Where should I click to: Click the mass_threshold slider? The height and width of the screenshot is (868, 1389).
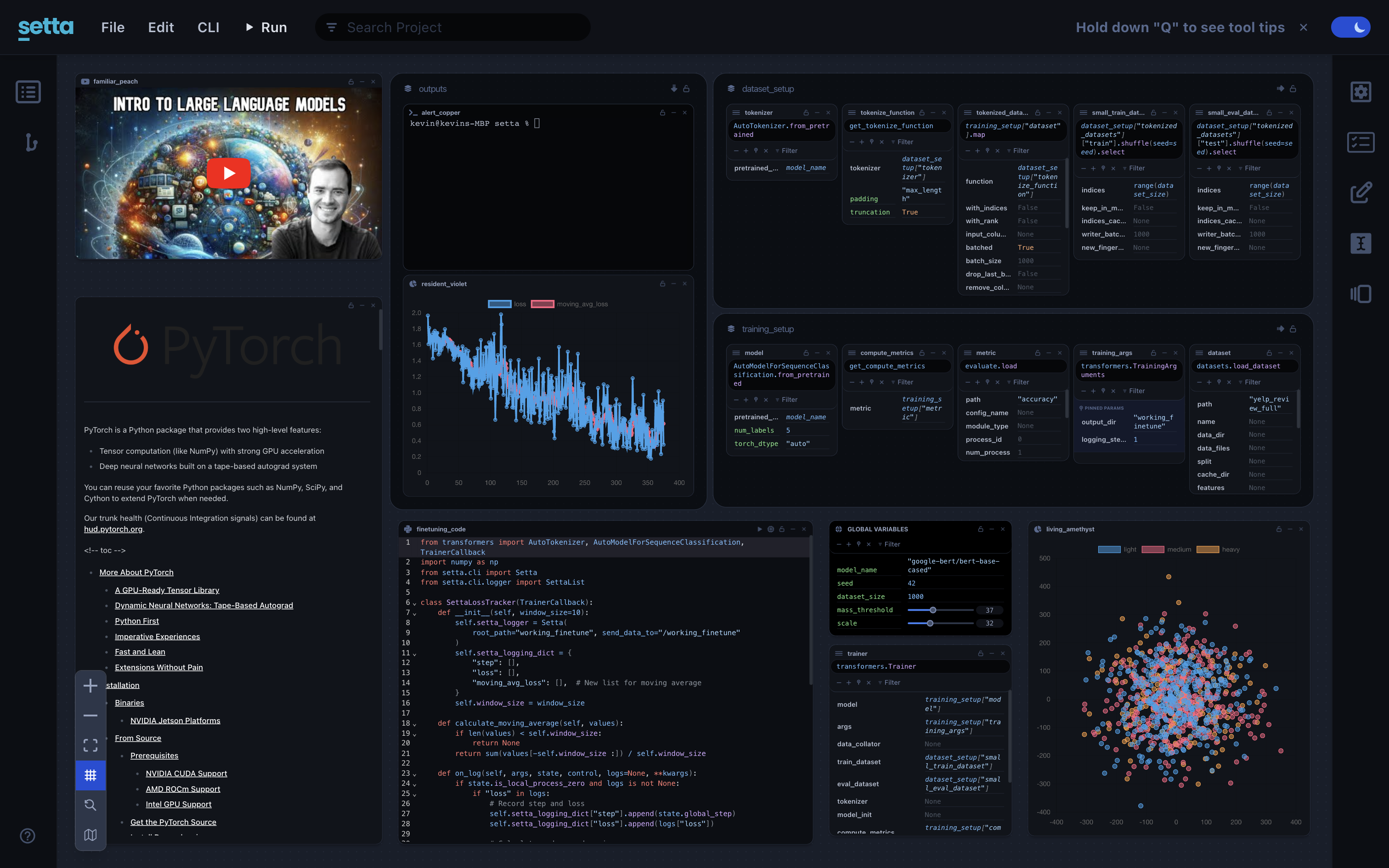tap(940, 610)
